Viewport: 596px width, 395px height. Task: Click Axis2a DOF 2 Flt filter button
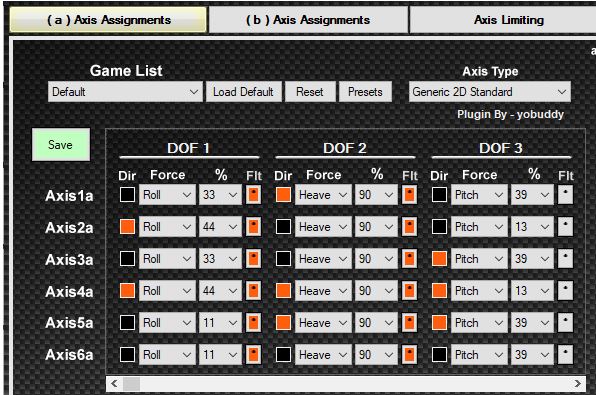[409, 227]
